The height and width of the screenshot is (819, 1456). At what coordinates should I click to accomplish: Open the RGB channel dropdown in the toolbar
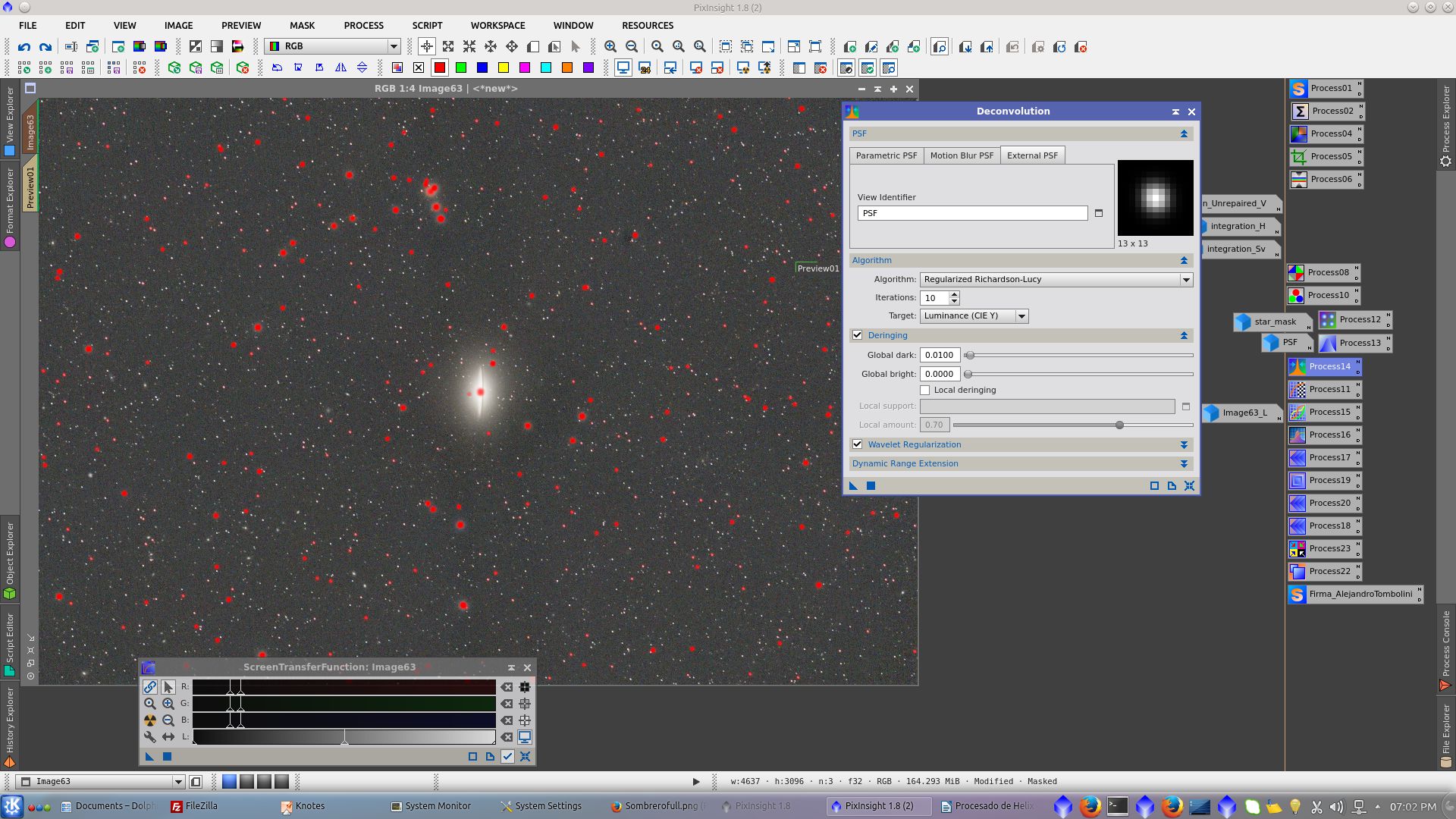332,46
